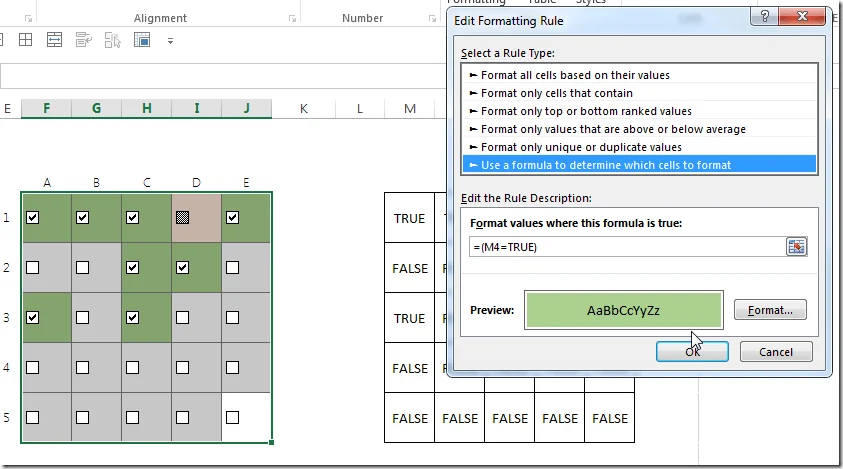843x469 pixels.
Task: Select 'Format only cells that contain' rule
Action: point(639,93)
